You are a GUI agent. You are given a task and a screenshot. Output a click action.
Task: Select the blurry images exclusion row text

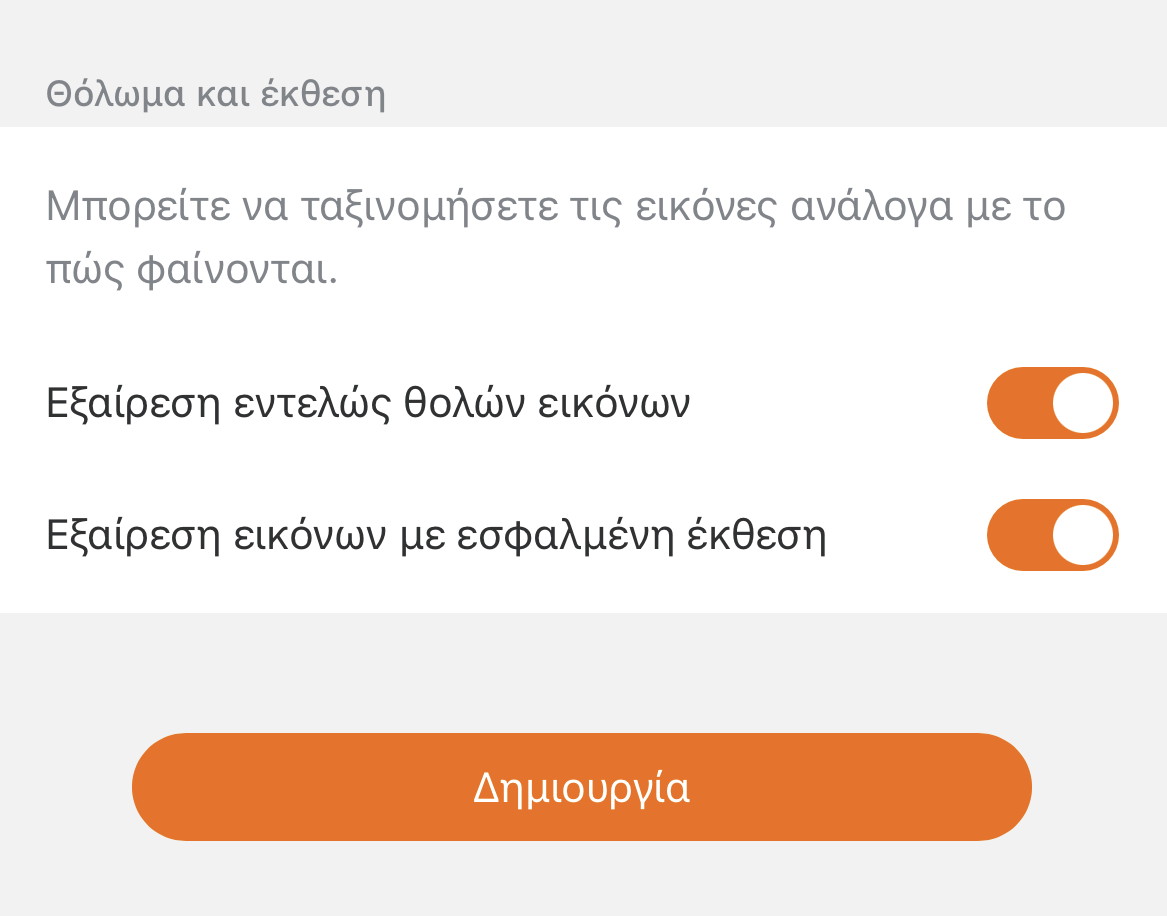(368, 404)
